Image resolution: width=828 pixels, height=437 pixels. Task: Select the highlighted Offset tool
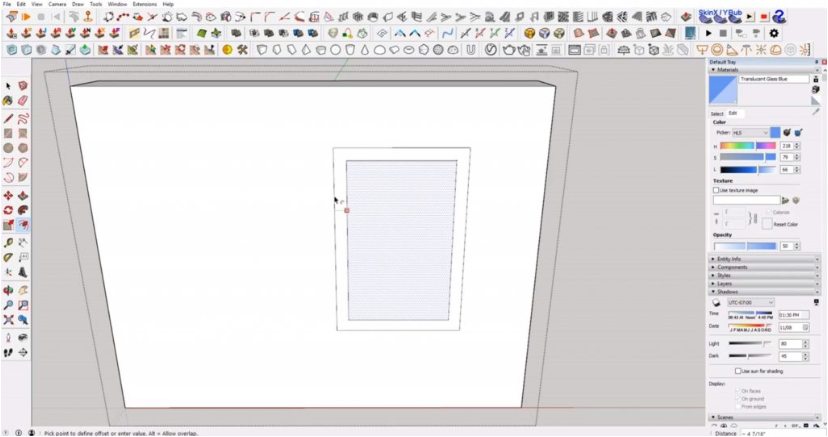point(23,225)
